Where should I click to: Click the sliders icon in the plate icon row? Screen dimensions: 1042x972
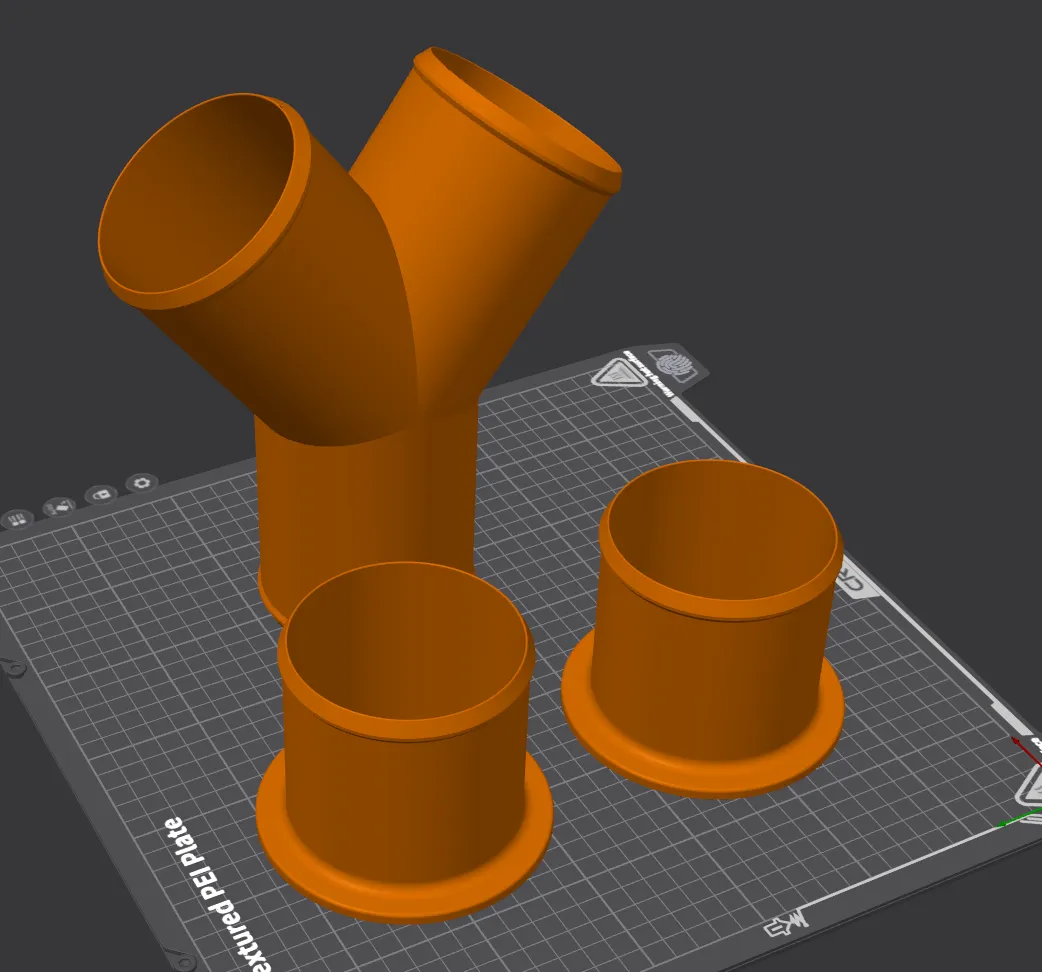(18, 518)
